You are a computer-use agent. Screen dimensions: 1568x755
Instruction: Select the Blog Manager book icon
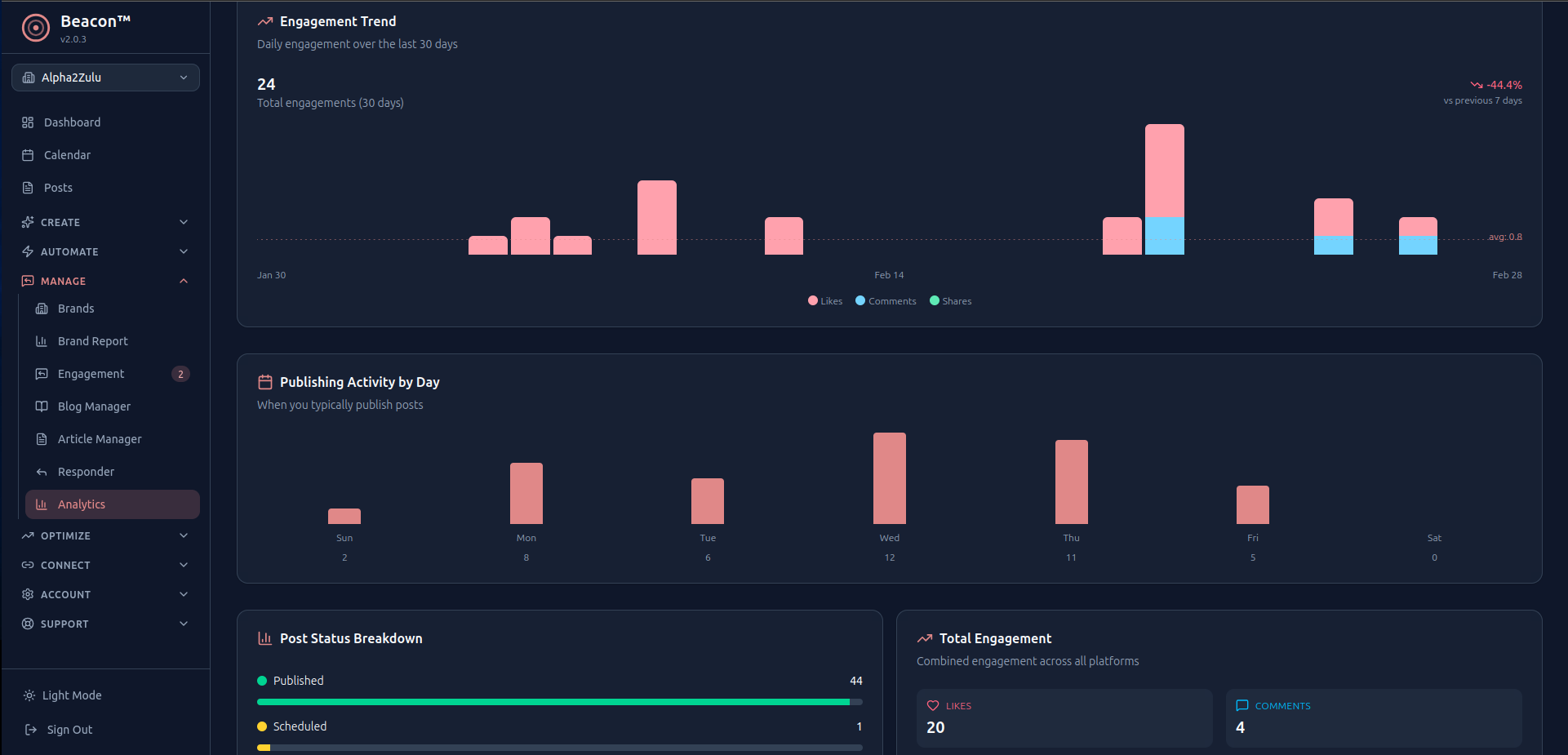(42, 406)
